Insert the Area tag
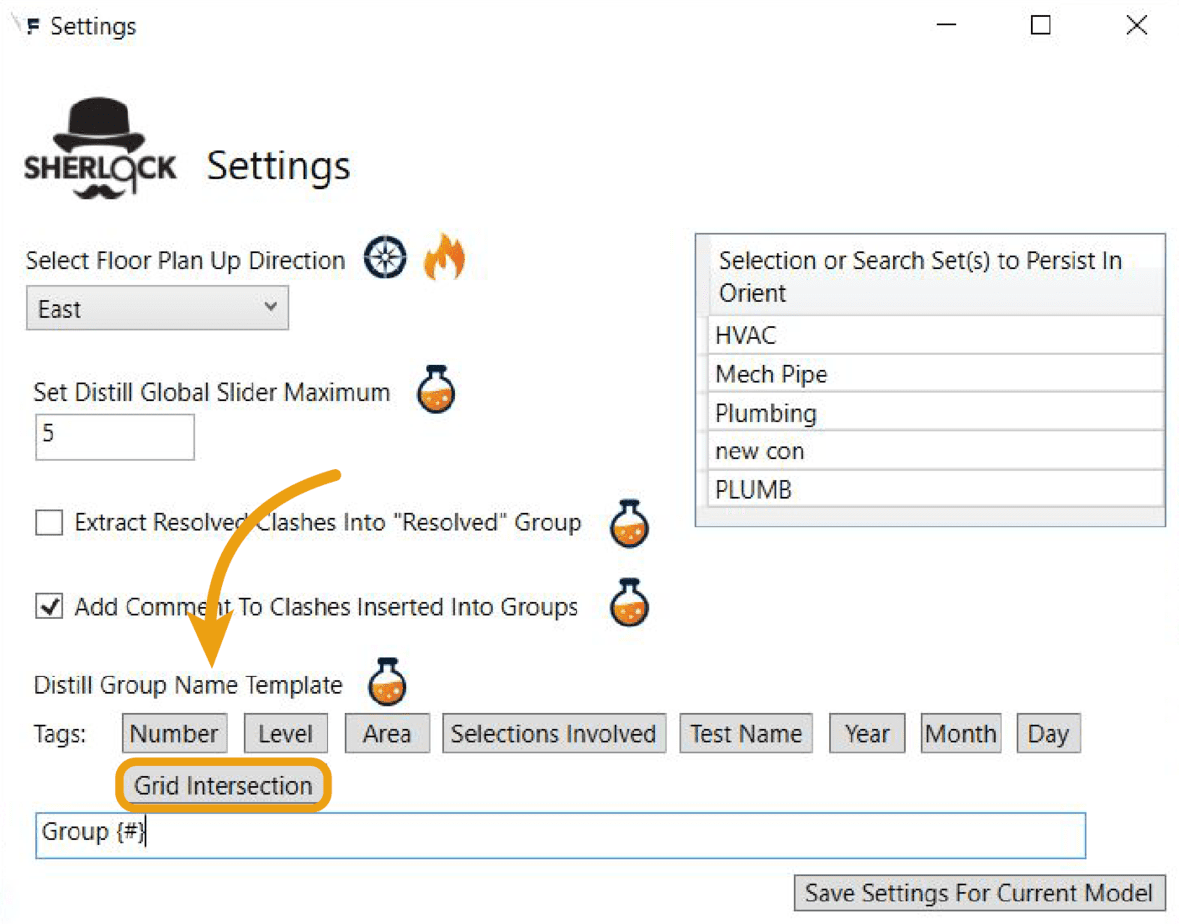 click(x=387, y=733)
